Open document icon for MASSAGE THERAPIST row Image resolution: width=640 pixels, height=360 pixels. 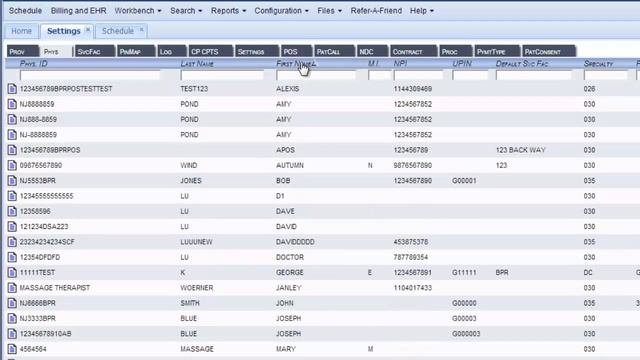12,288
